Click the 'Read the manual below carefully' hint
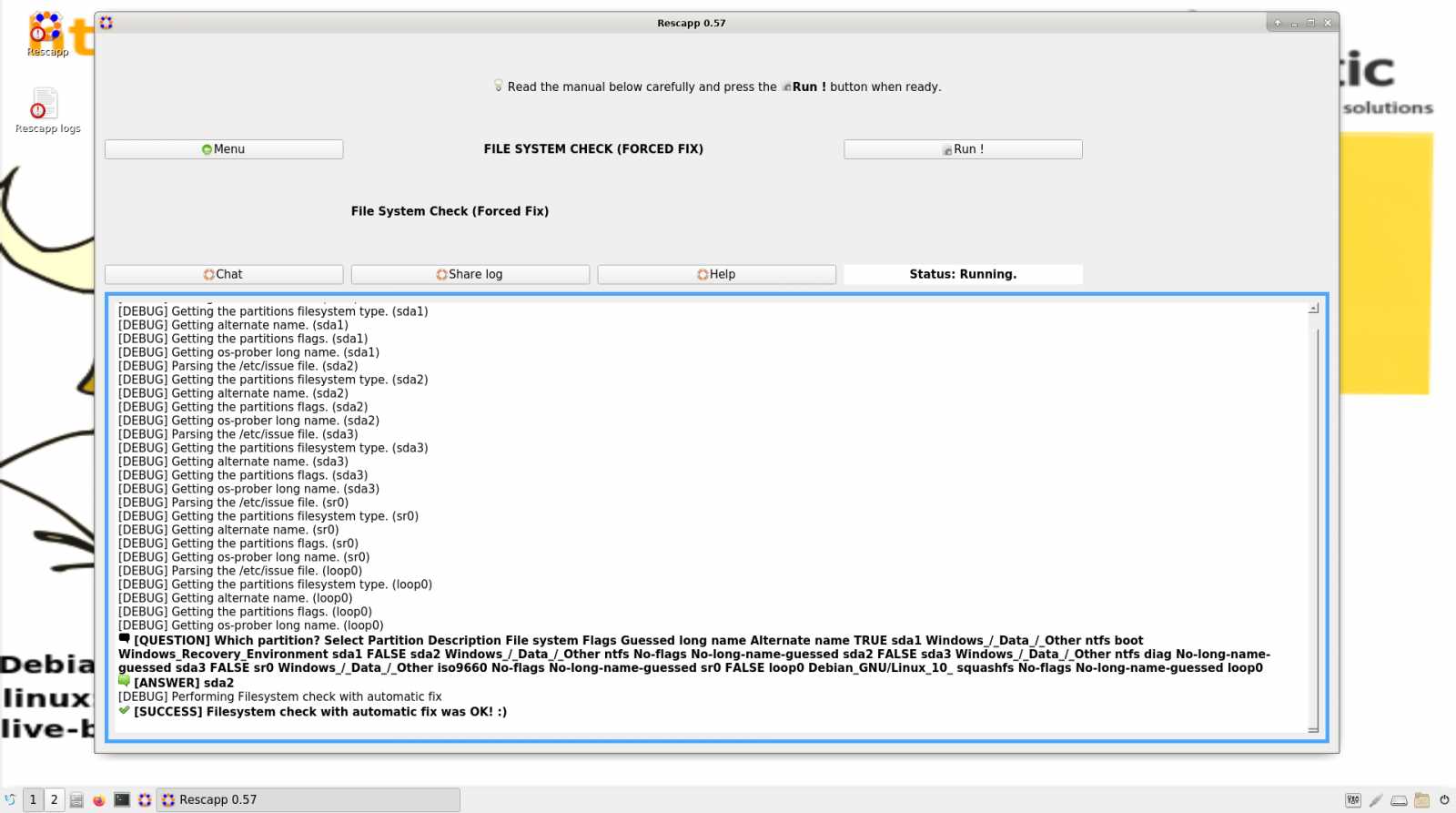The height and width of the screenshot is (813, 1456). [724, 87]
